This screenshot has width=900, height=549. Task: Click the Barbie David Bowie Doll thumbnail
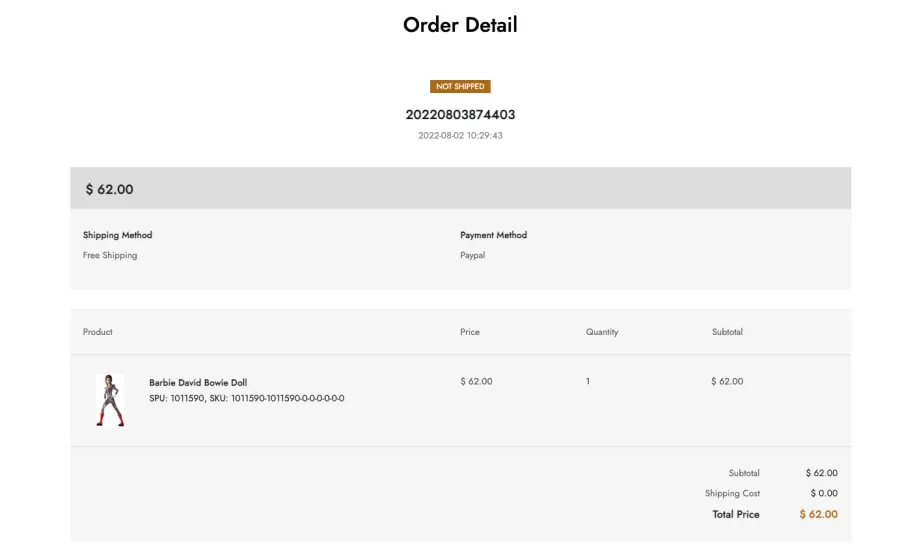[110, 400]
